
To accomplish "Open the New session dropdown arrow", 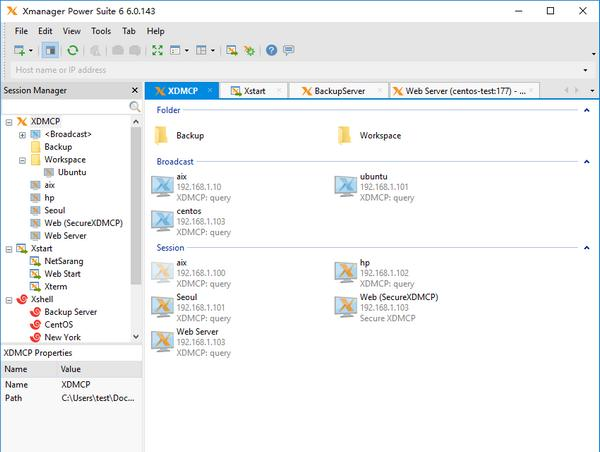I will coord(31,51).
